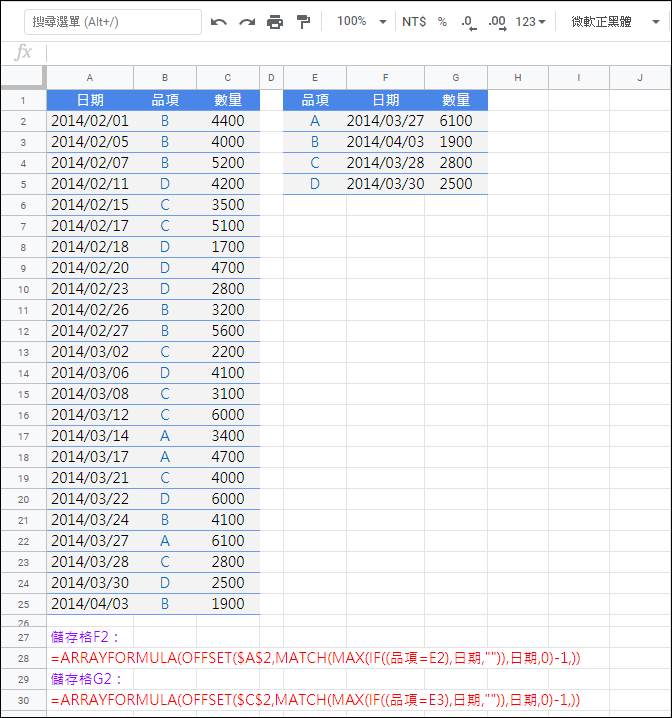Click cell E4 containing C
Image resolution: width=672 pixels, height=718 pixels.
click(x=315, y=163)
